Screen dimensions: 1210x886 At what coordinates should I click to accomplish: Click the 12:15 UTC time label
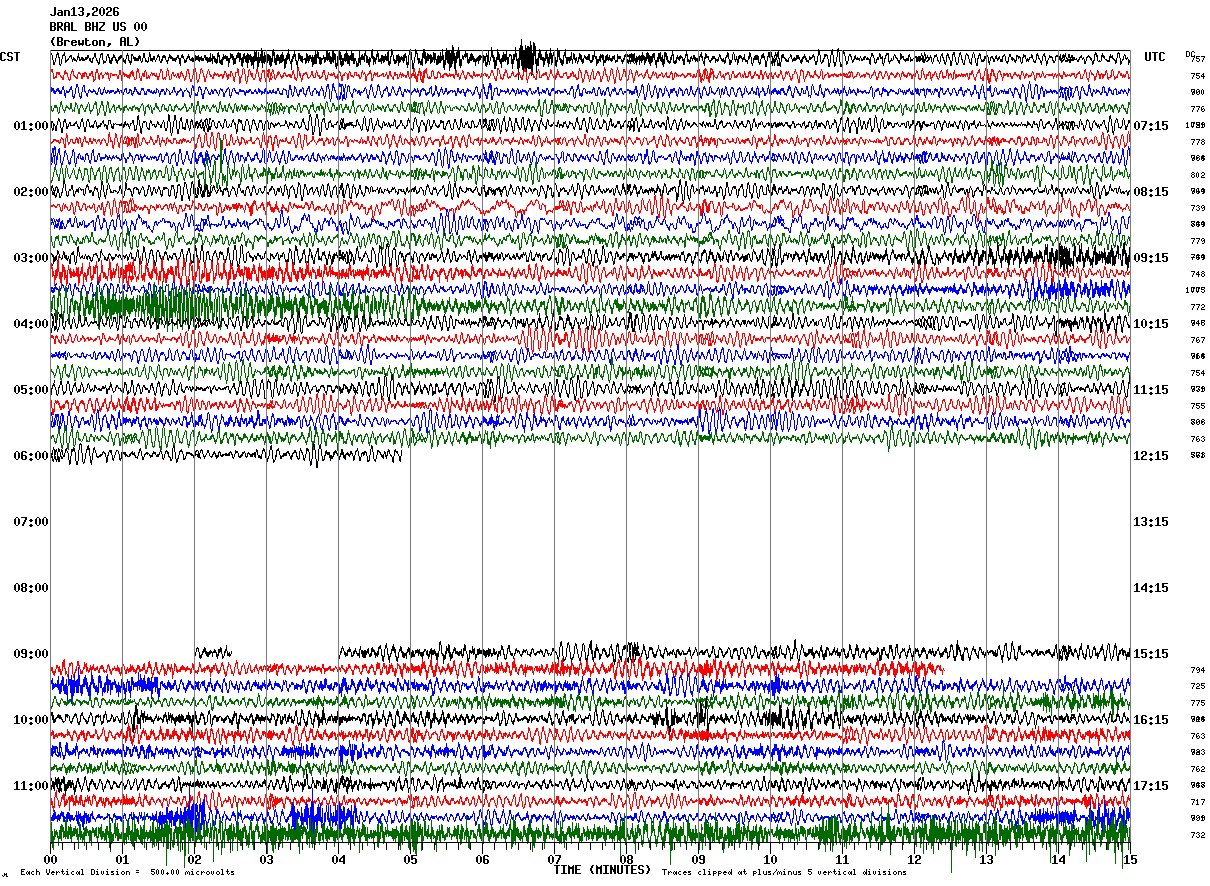(x=1151, y=456)
